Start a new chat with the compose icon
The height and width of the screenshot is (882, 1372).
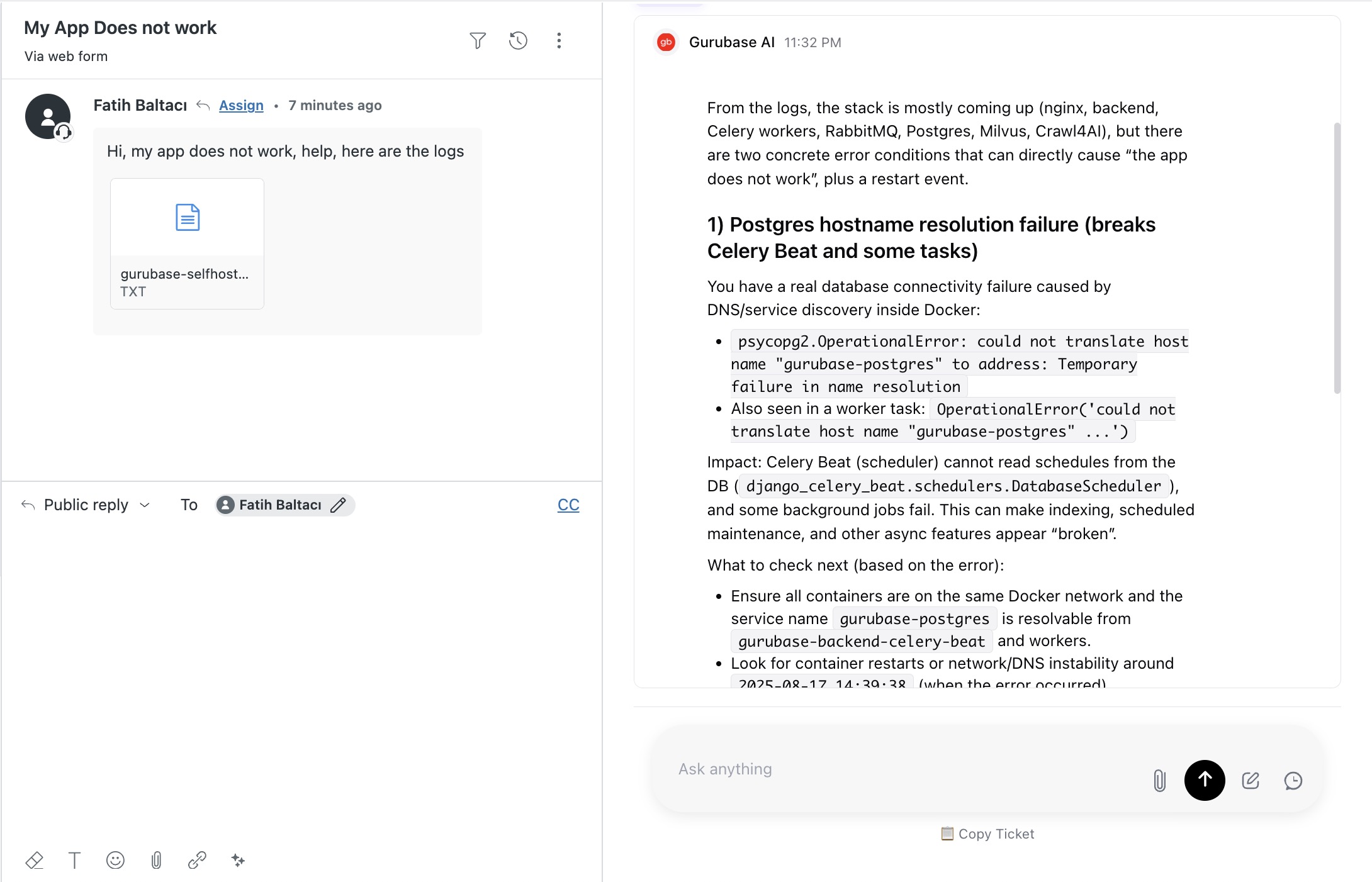click(x=1251, y=781)
